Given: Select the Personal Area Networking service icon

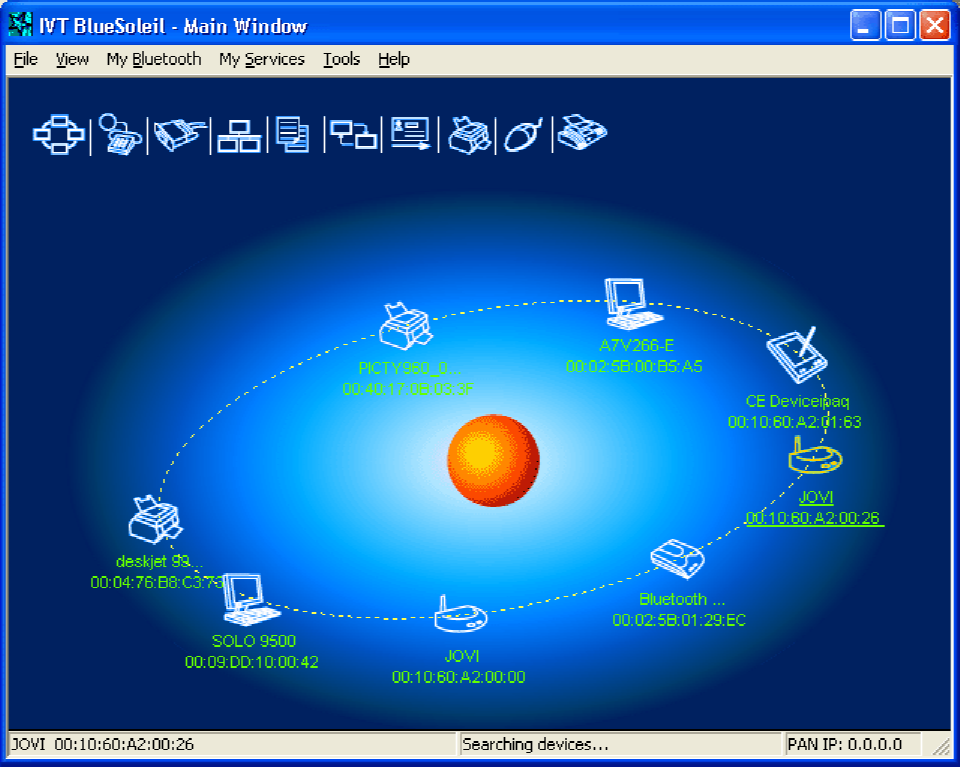Looking at the screenshot, I should [x=59, y=134].
